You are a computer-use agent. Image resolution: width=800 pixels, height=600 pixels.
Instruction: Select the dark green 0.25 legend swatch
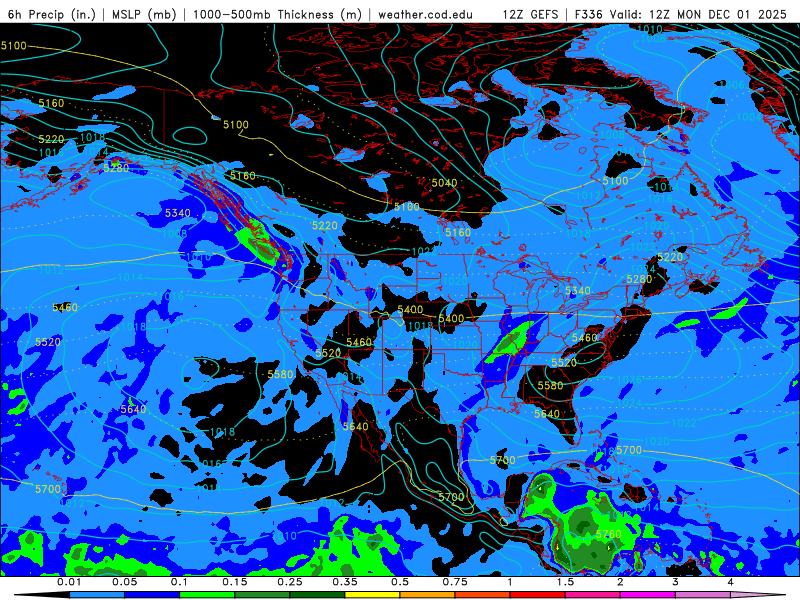pos(317,595)
